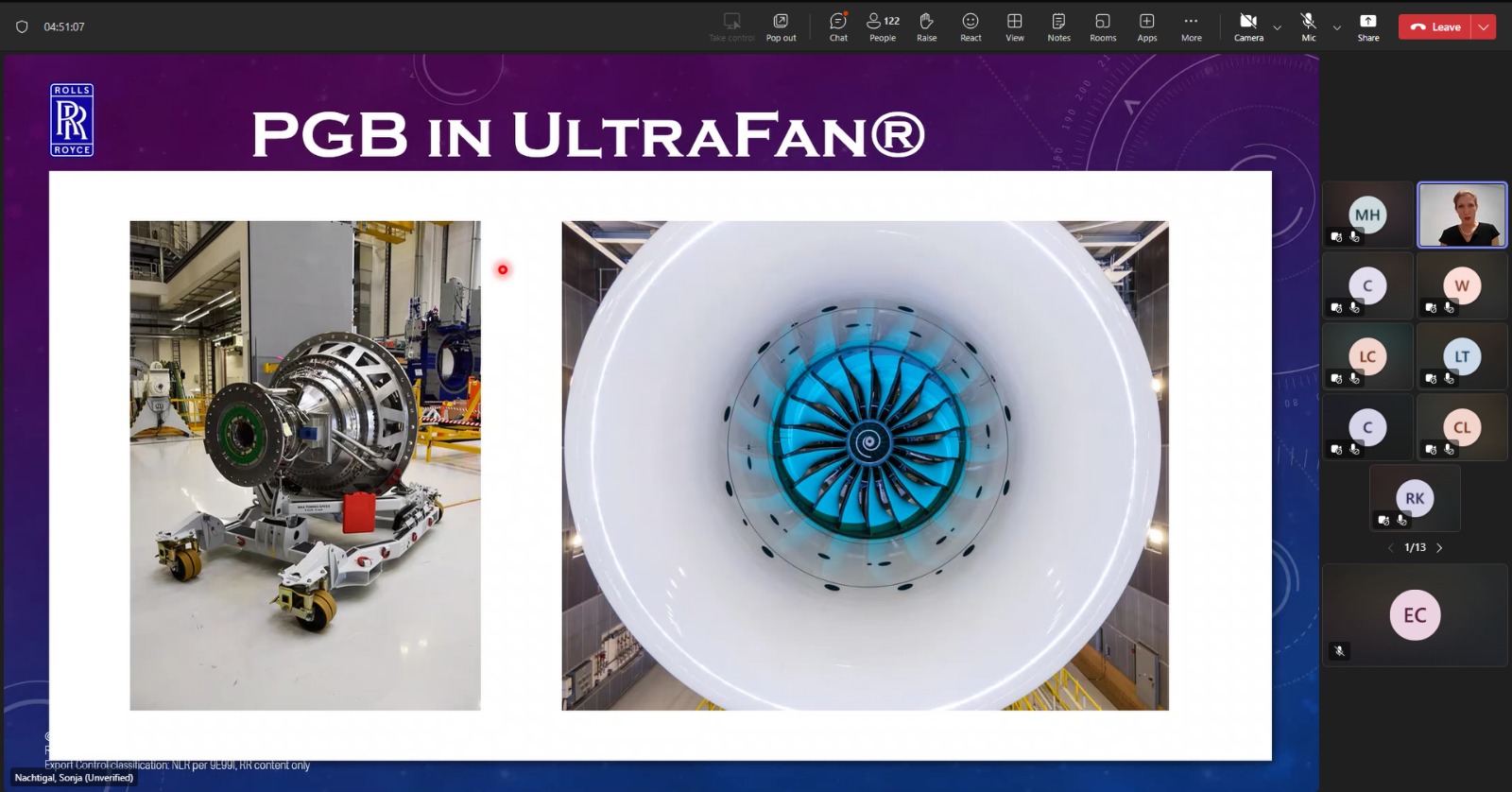Raise your hand in the meeting
1512x792 pixels.
coord(926,26)
